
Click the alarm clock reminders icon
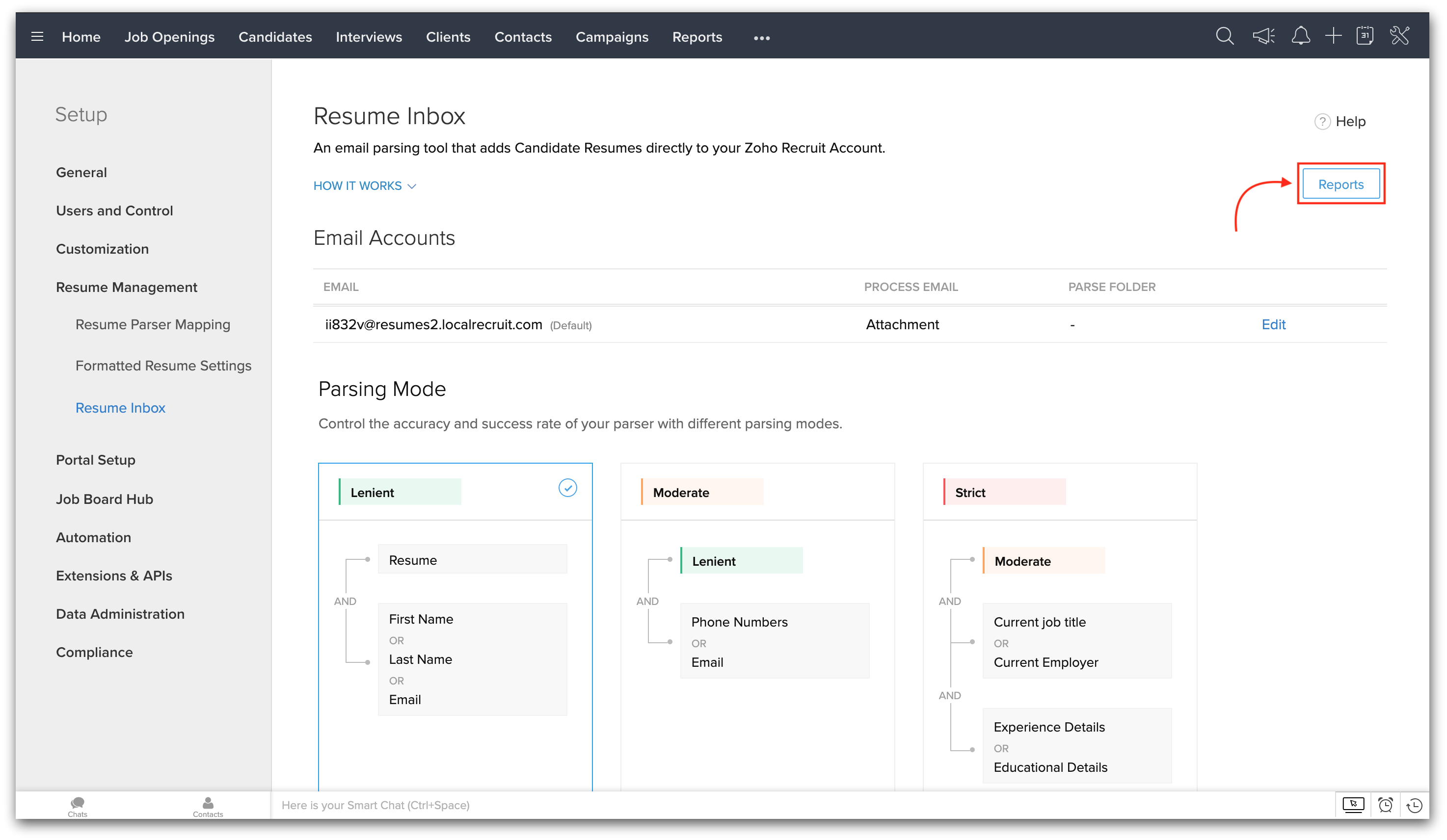(x=1386, y=805)
